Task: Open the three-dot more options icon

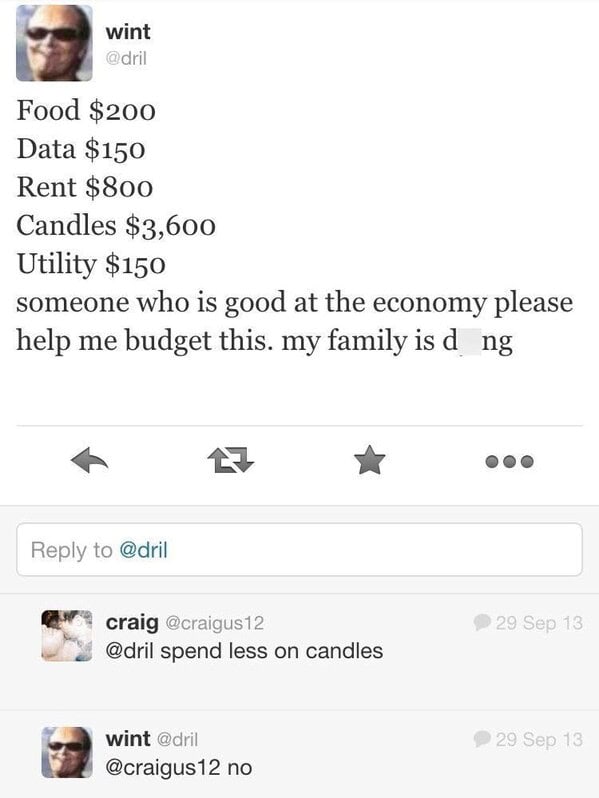Action: click(x=509, y=462)
